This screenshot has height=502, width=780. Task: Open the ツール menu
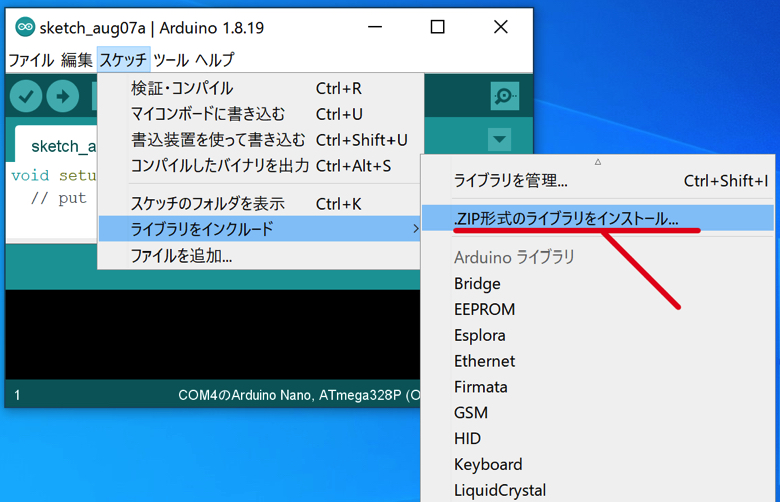[171, 60]
